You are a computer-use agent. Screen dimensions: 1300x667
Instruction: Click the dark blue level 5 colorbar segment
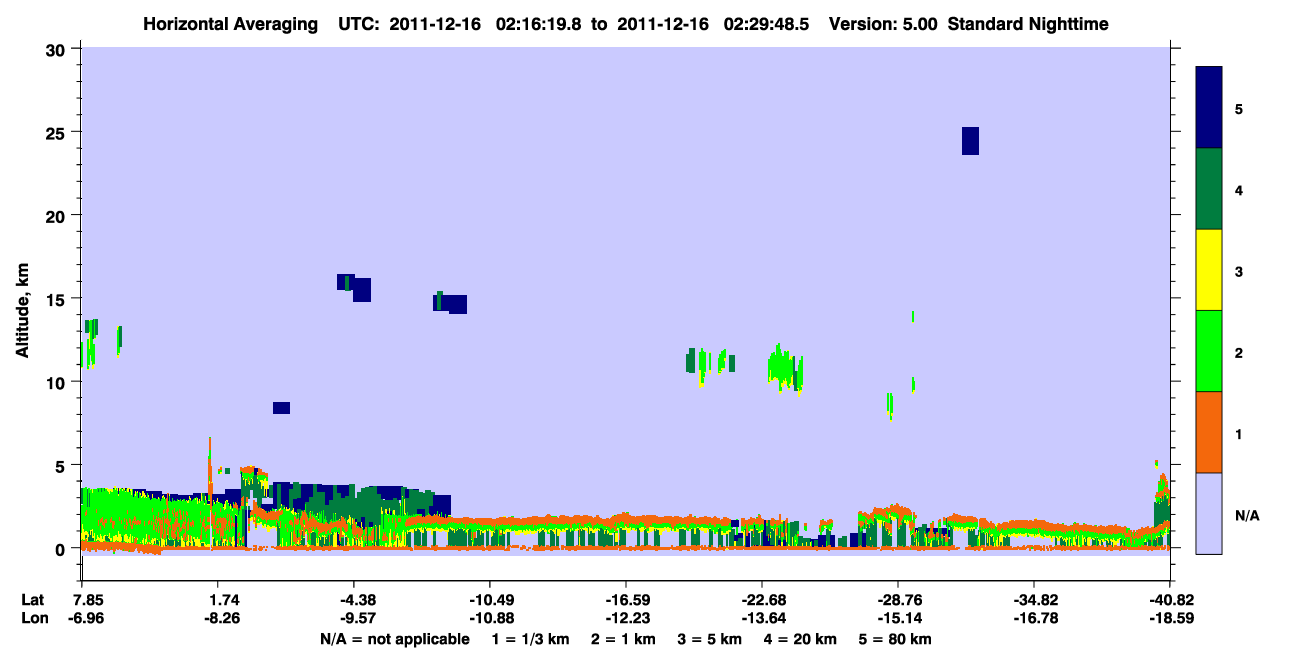tap(1209, 108)
